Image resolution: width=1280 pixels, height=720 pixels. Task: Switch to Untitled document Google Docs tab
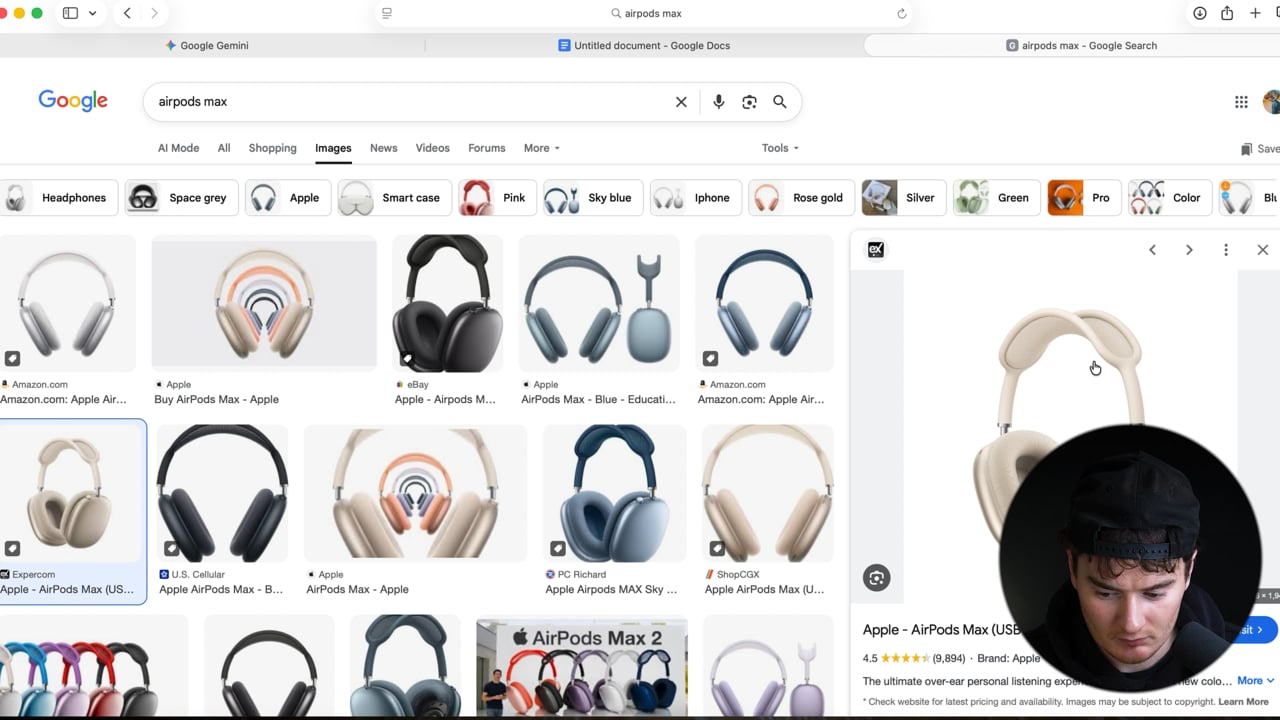pyautogui.click(x=644, y=45)
